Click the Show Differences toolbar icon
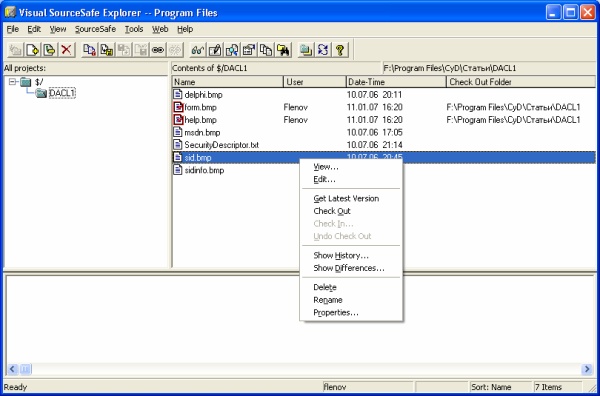 232,50
